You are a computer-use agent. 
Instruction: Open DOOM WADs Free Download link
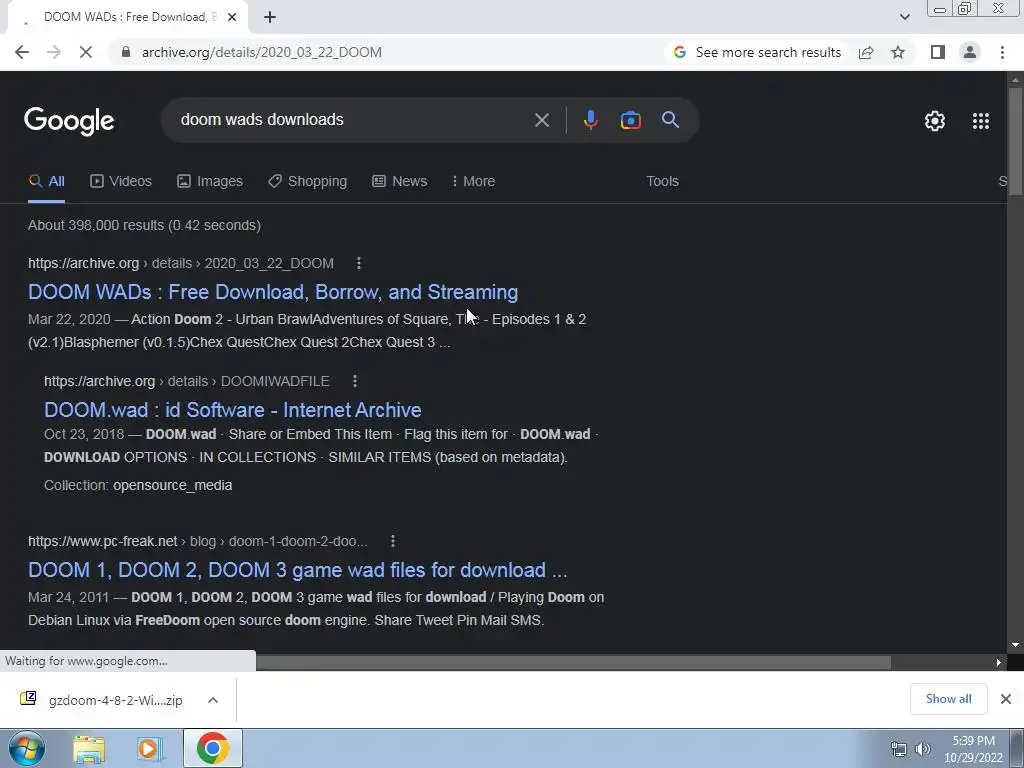[273, 292]
